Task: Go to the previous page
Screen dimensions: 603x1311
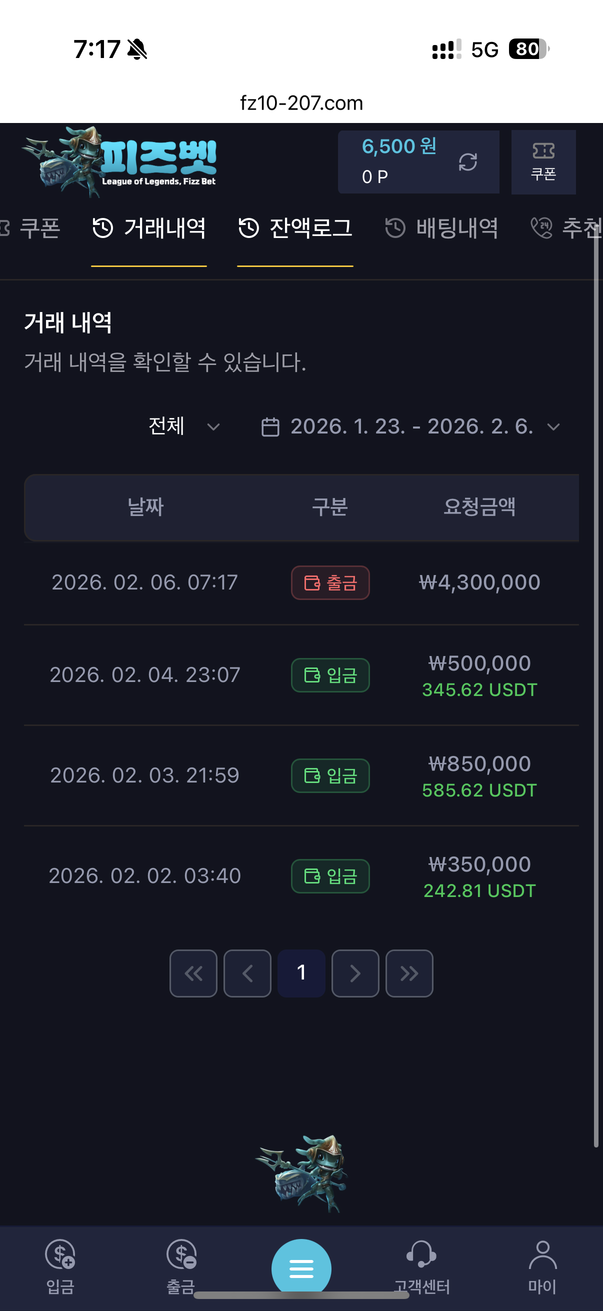Action: coord(248,973)
